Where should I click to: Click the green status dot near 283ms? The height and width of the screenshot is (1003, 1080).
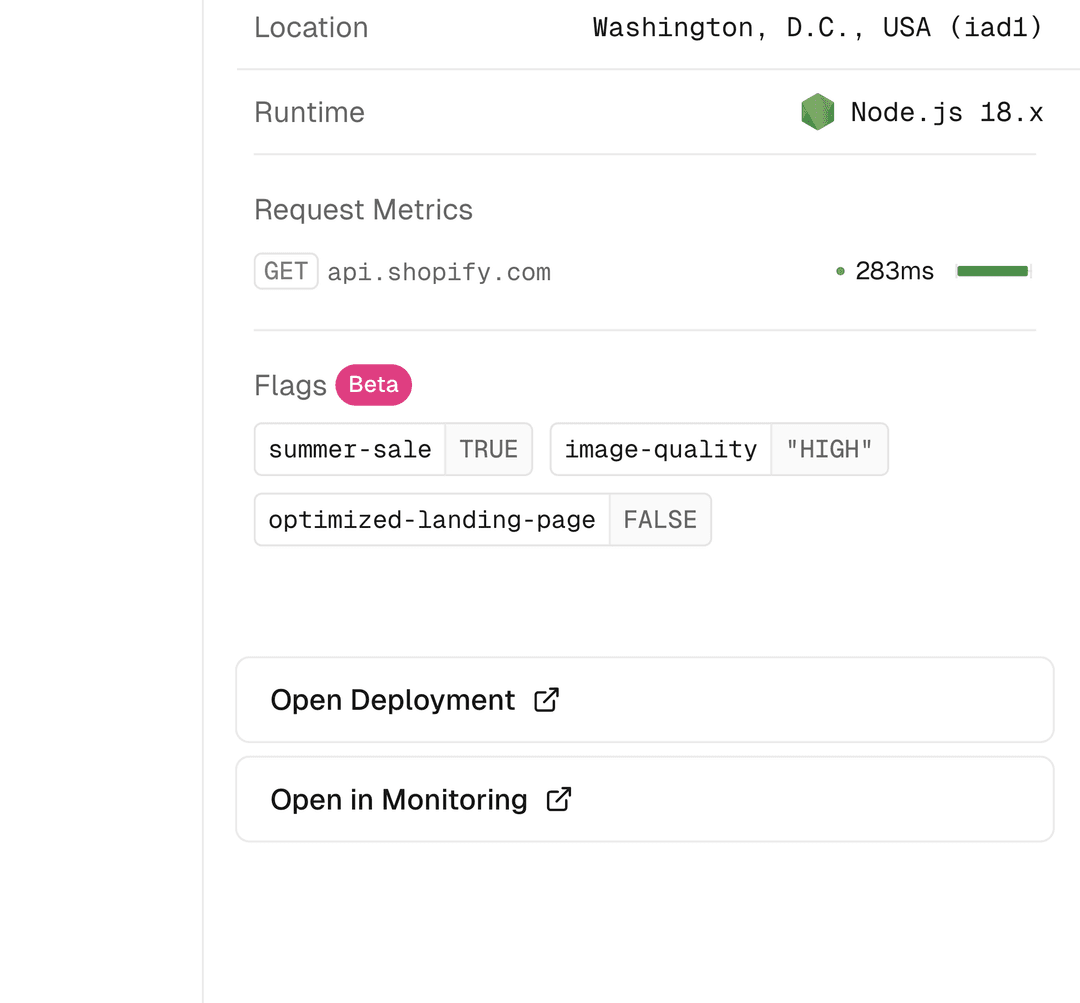(840, 271)
